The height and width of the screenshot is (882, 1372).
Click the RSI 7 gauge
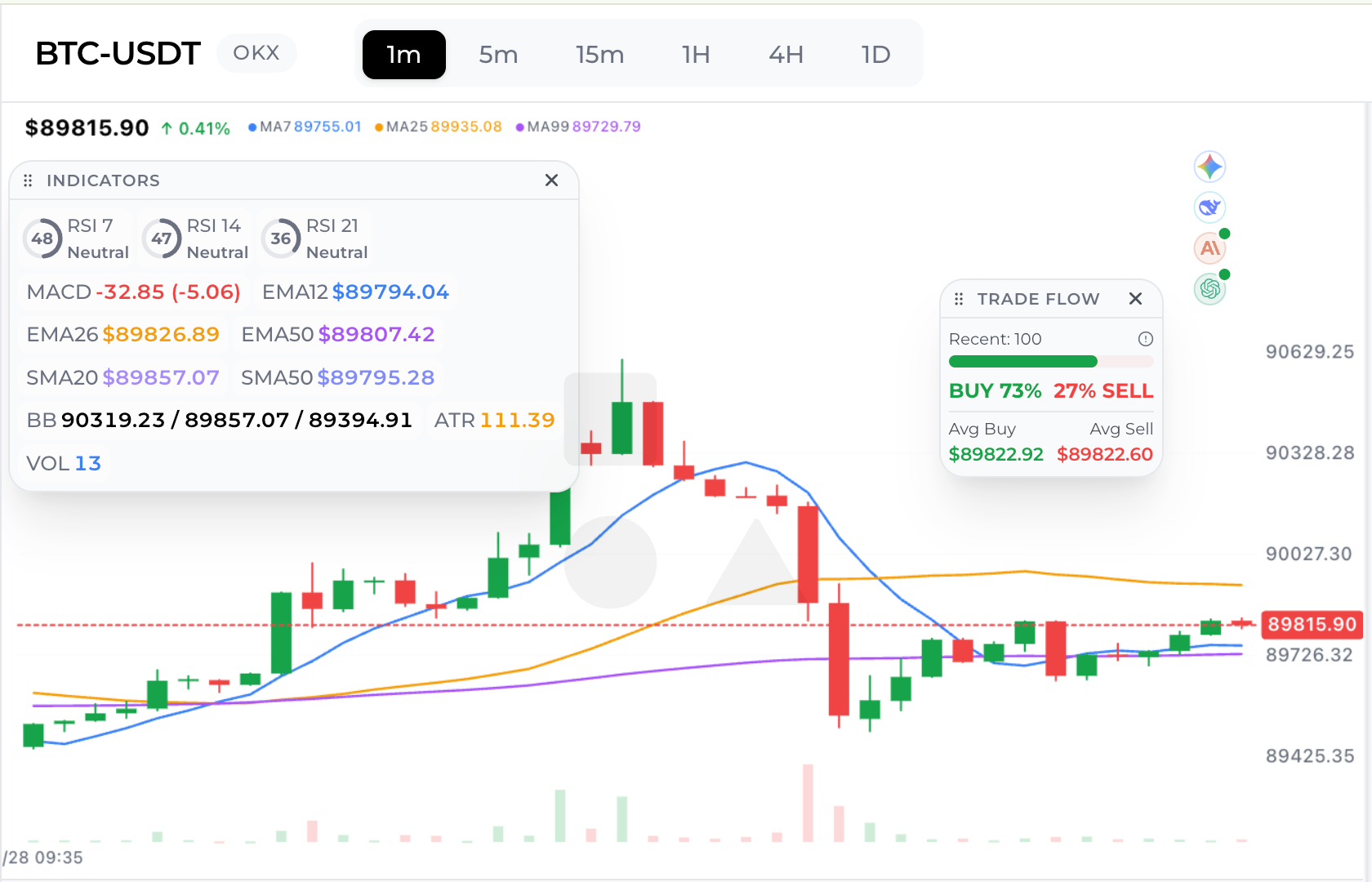click(x=42, y=238)
